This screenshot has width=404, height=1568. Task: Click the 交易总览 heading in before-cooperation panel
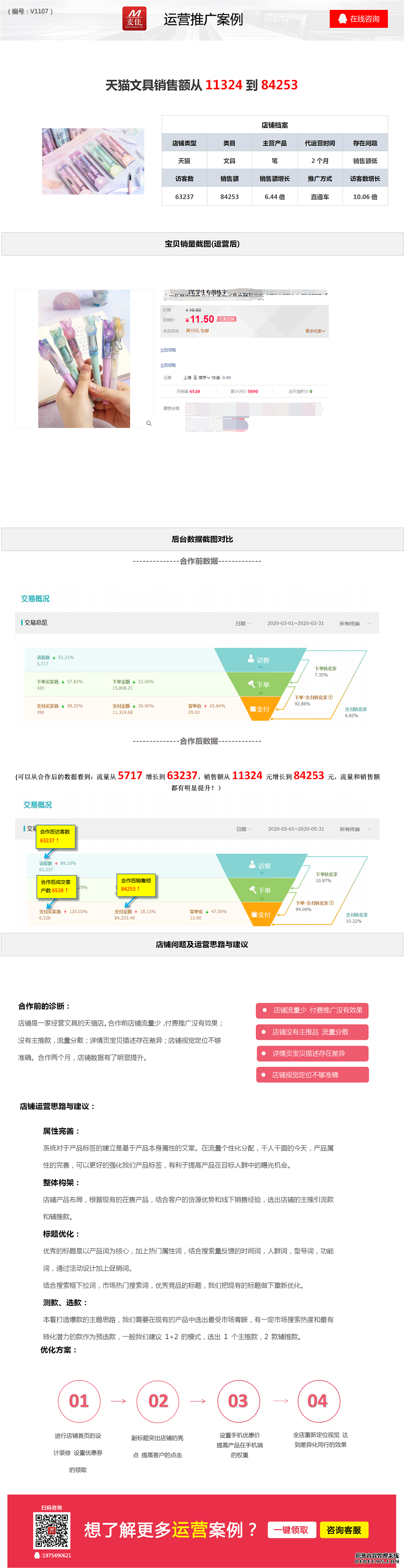[x=36, y=623]
